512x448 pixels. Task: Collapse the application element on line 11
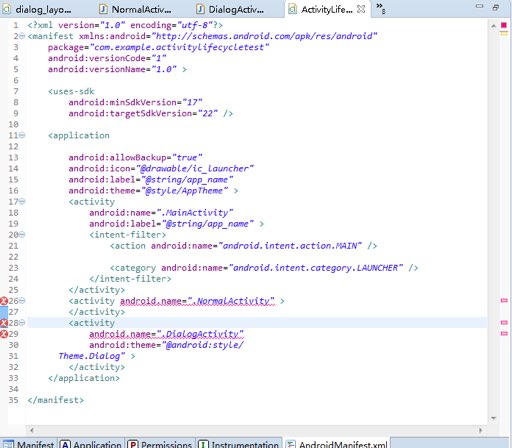point(22,135)
